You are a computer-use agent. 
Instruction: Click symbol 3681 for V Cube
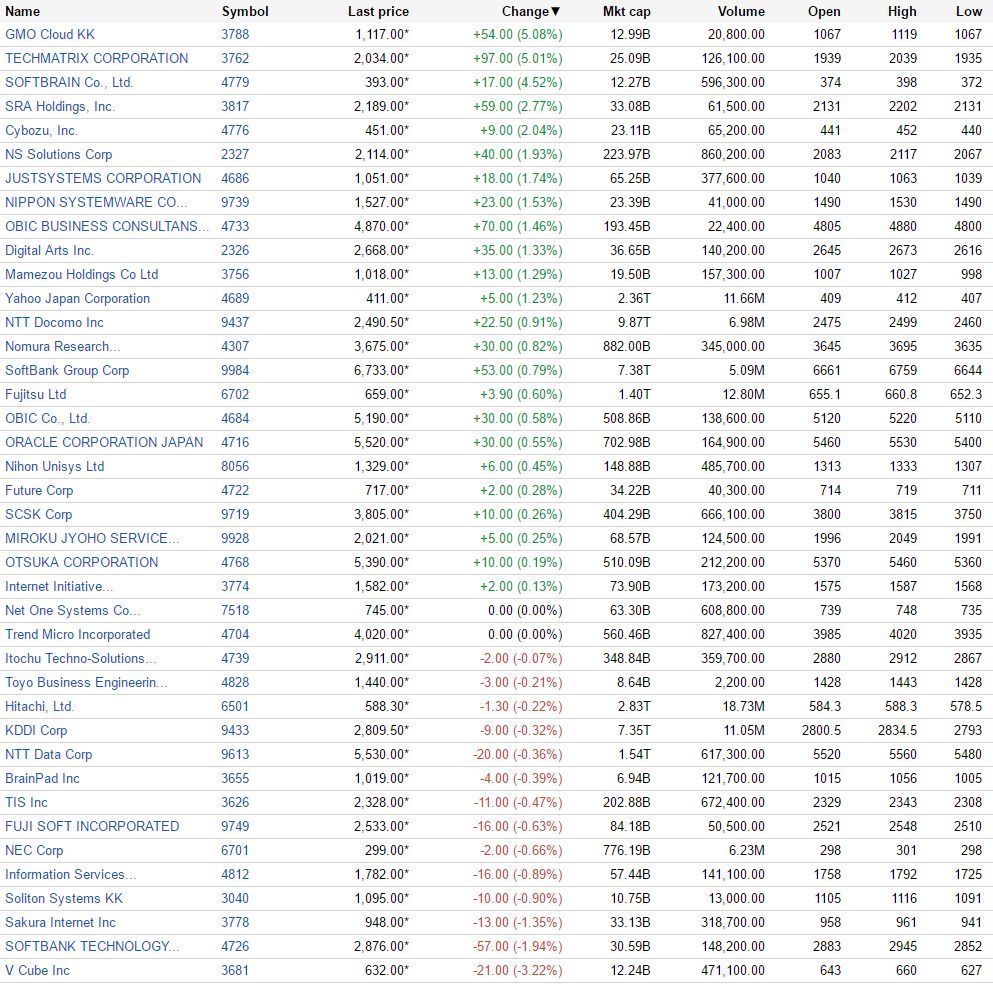[x=235, y=971]
